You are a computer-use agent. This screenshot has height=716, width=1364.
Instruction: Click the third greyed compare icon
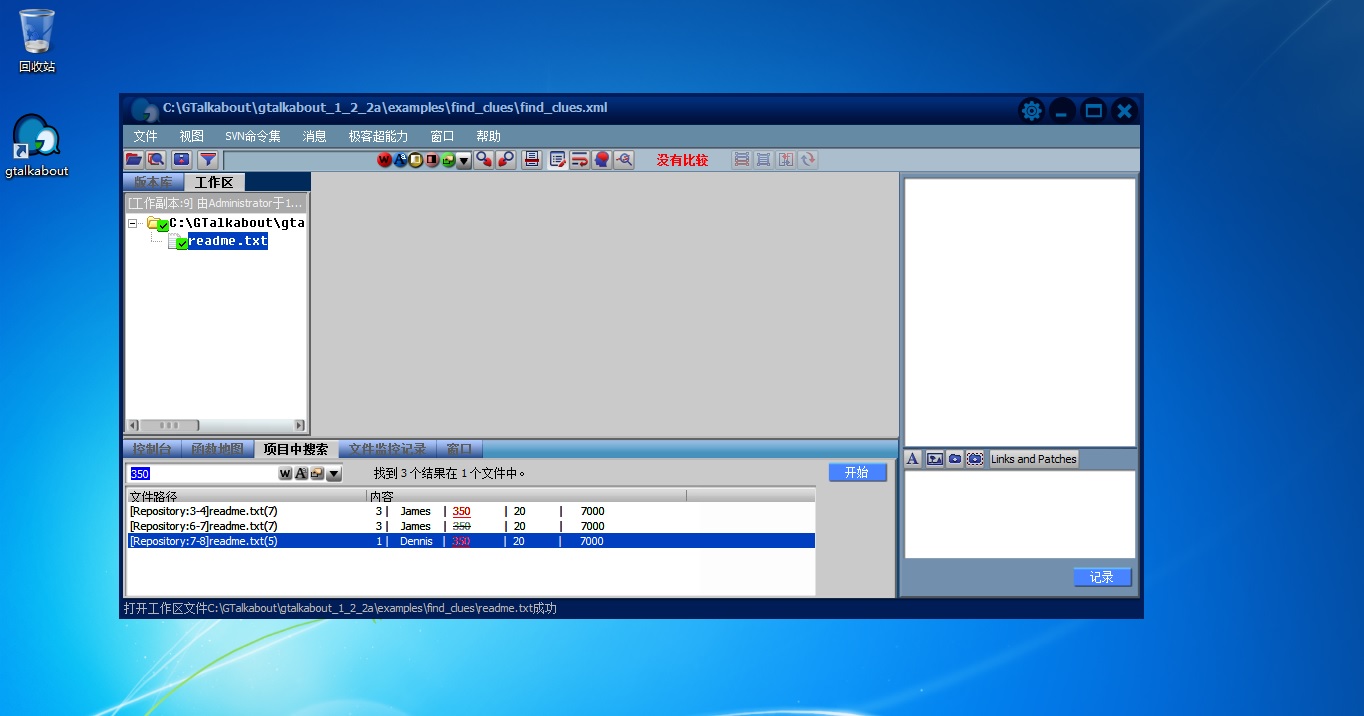[x=785, y=159]
